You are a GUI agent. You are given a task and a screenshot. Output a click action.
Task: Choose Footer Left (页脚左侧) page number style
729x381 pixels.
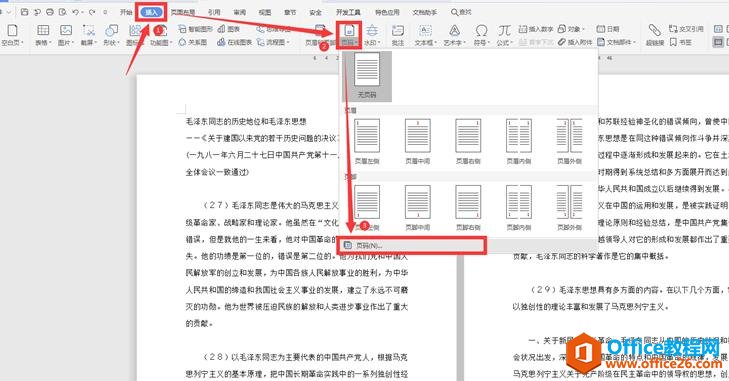tap(367, 207)
